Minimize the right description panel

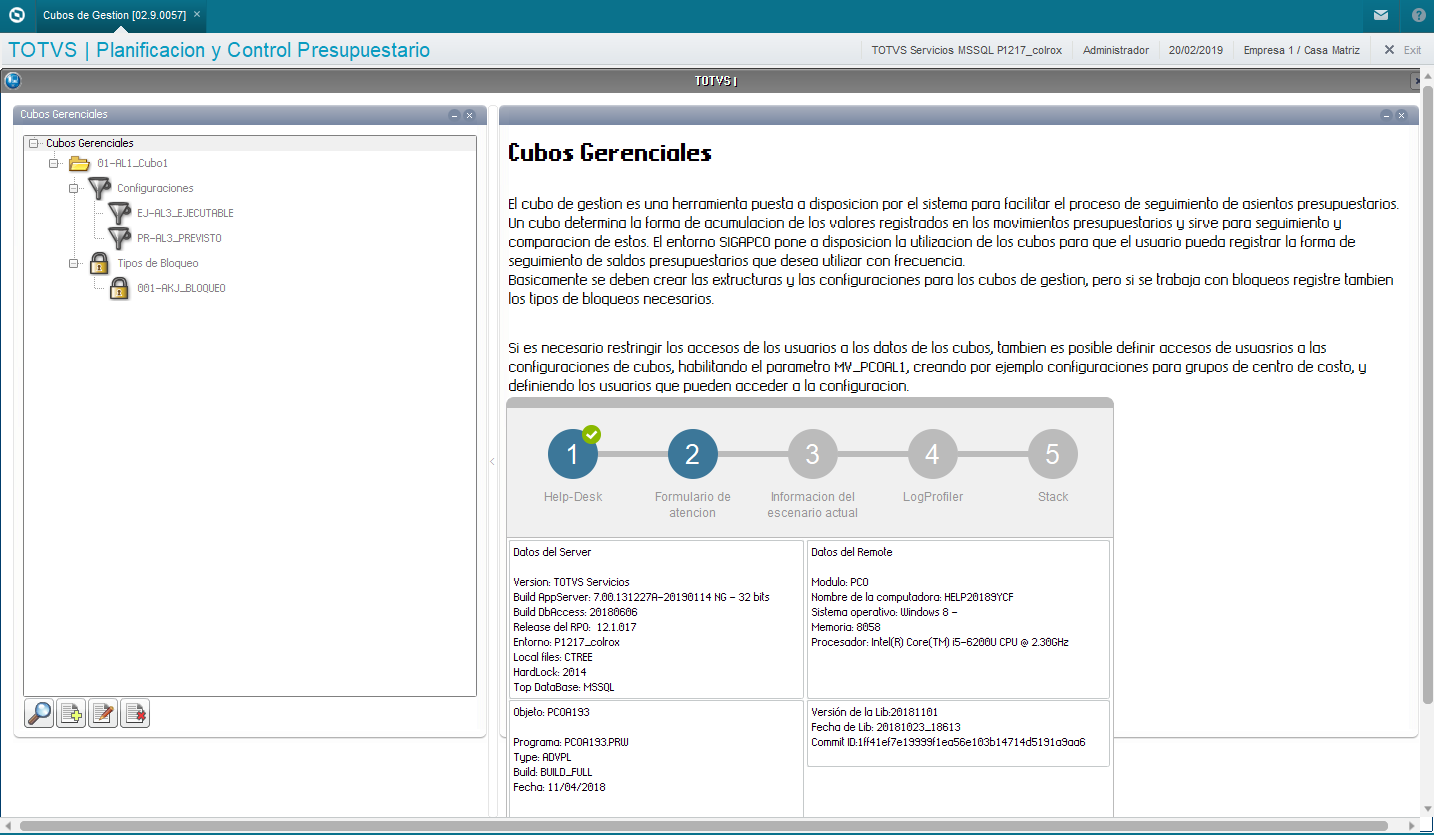tap(1386, 115)
